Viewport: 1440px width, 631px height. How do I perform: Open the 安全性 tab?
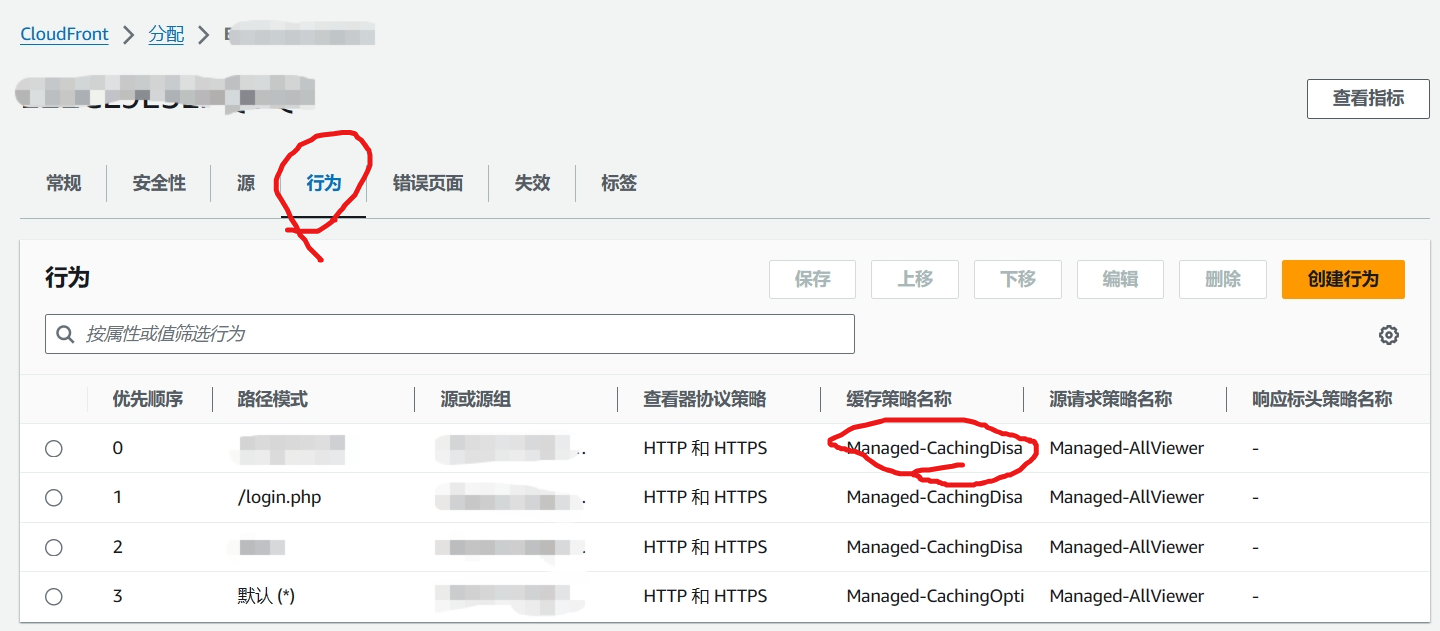158,183
